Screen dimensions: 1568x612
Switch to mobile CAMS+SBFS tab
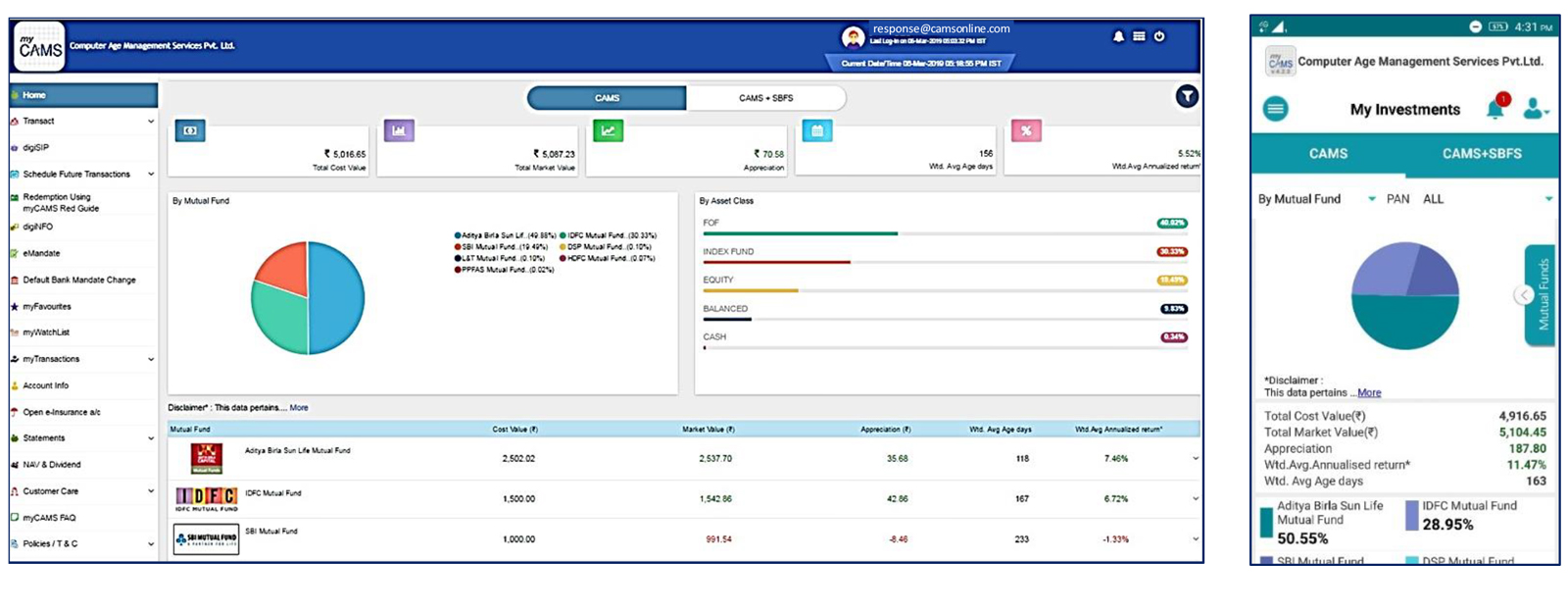1481,154
